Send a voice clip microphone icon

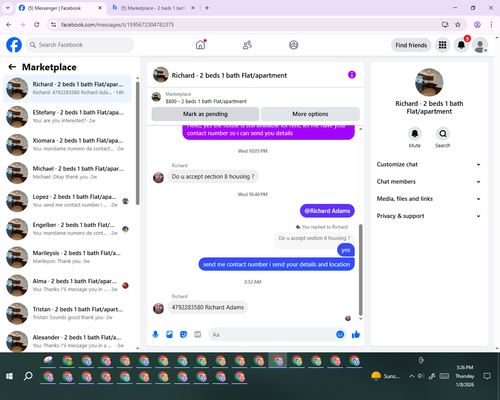pos(156,334)
